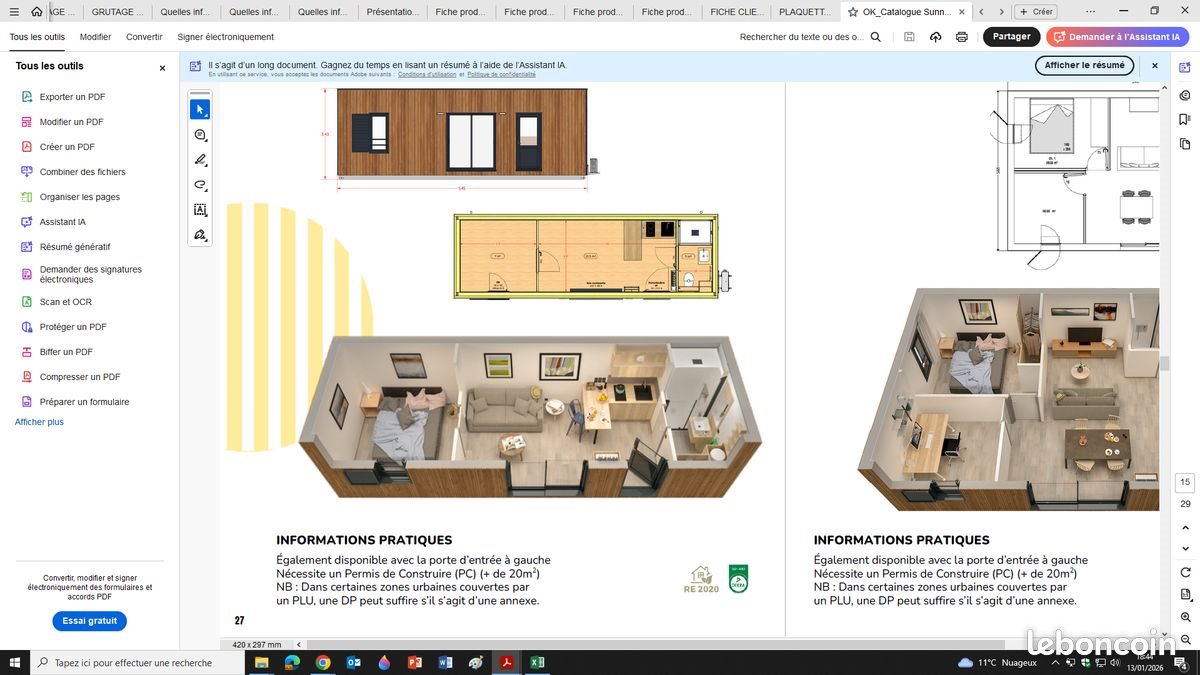Open the bookmarks panel
The width and height of the screenshot is (1200, 675).
pos(1185,118)
